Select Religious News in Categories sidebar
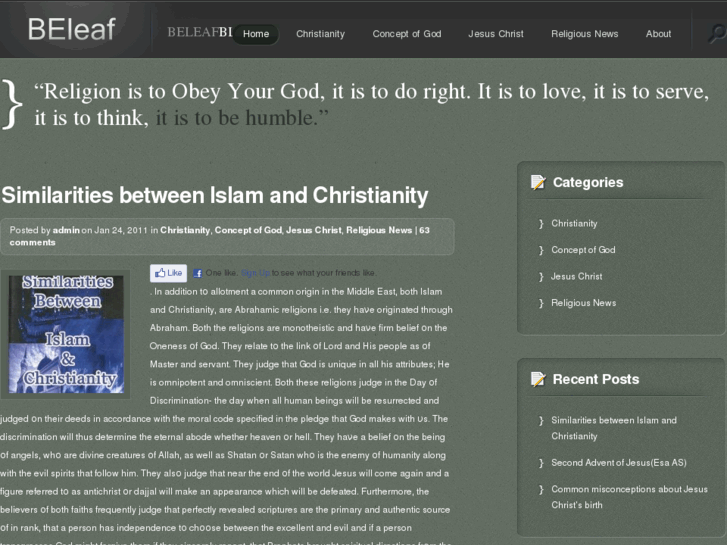The image size is (727, 545). [x=583, y=303]
